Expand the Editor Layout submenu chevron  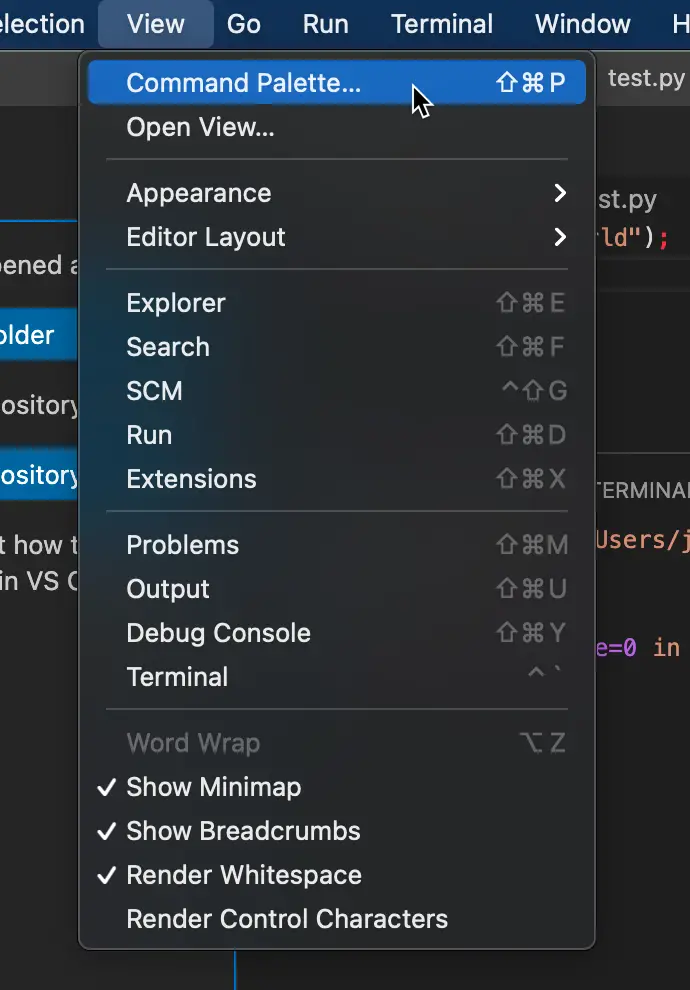(559, 237)
